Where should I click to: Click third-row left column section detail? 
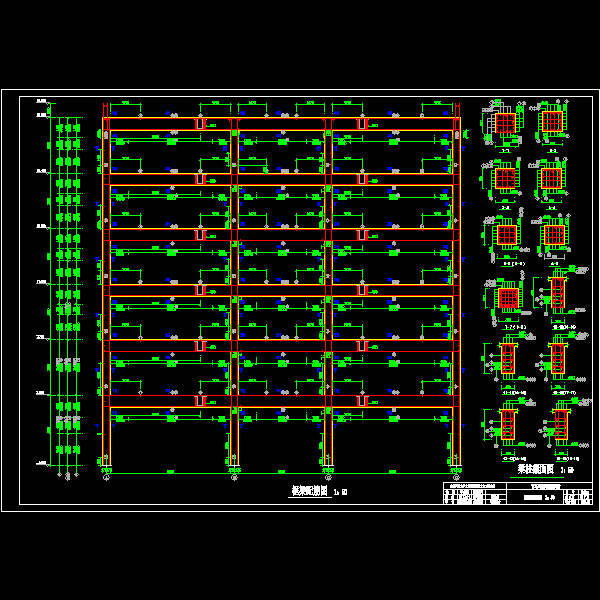tap(507, 235)
